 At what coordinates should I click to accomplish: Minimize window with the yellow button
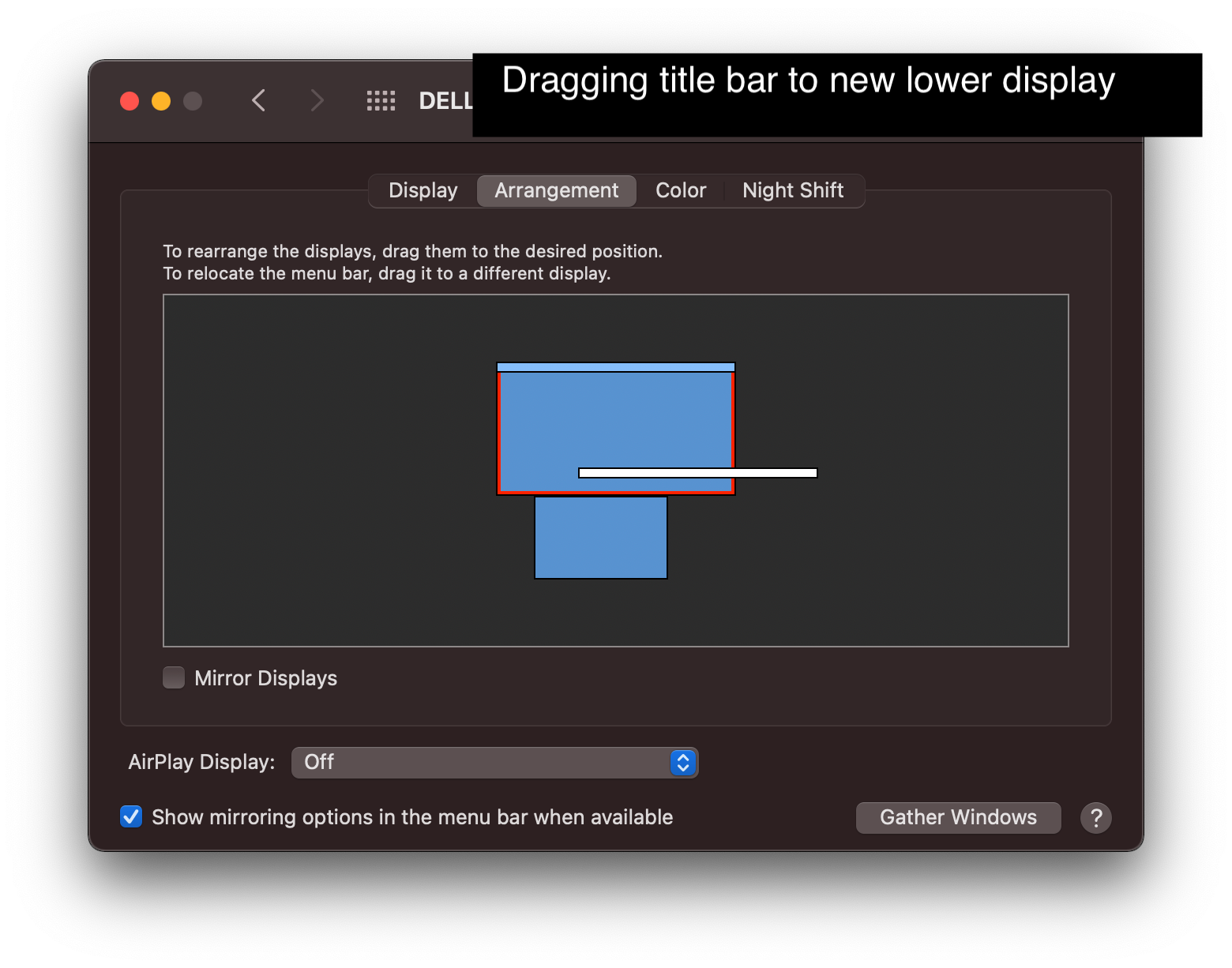(x=161, y=101)
